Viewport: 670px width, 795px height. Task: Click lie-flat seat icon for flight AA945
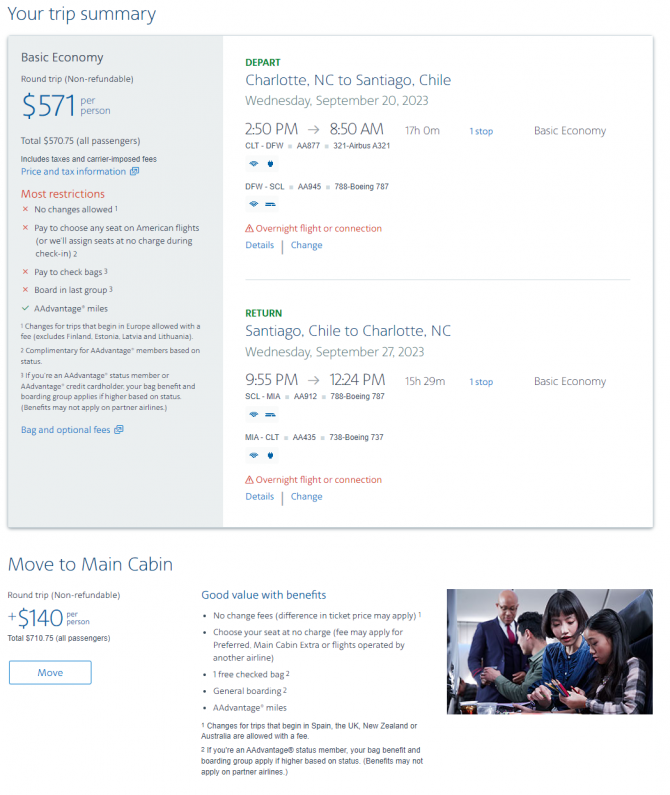click(270, 204)
